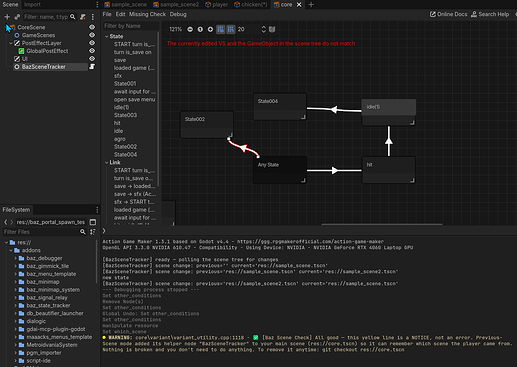Zoom out the state graph
This screenshot has height=367, width=517.
190,29
